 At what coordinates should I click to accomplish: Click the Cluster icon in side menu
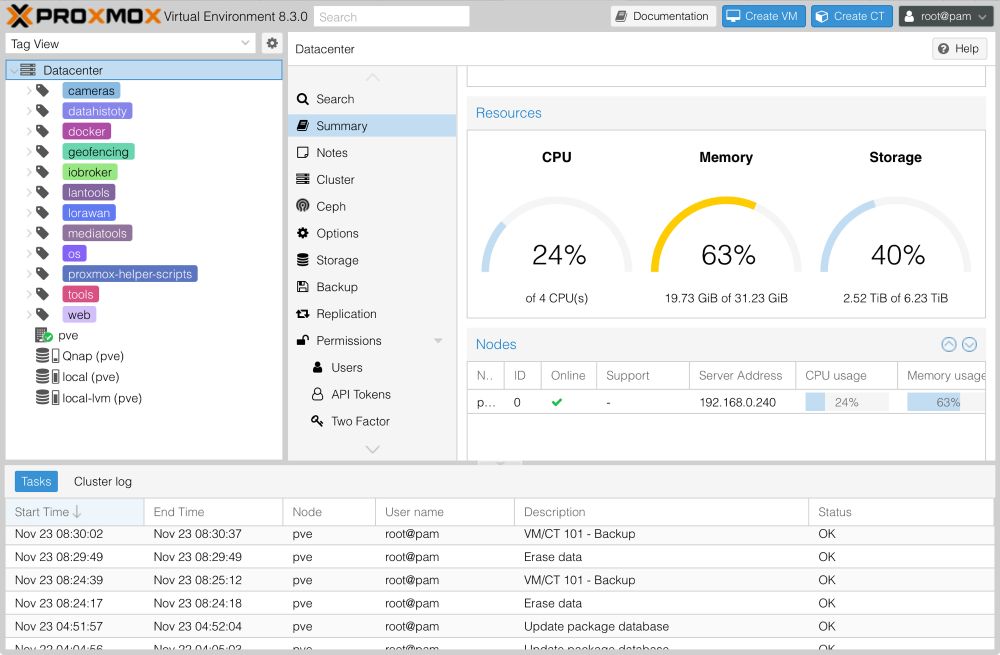coord(303,180)
